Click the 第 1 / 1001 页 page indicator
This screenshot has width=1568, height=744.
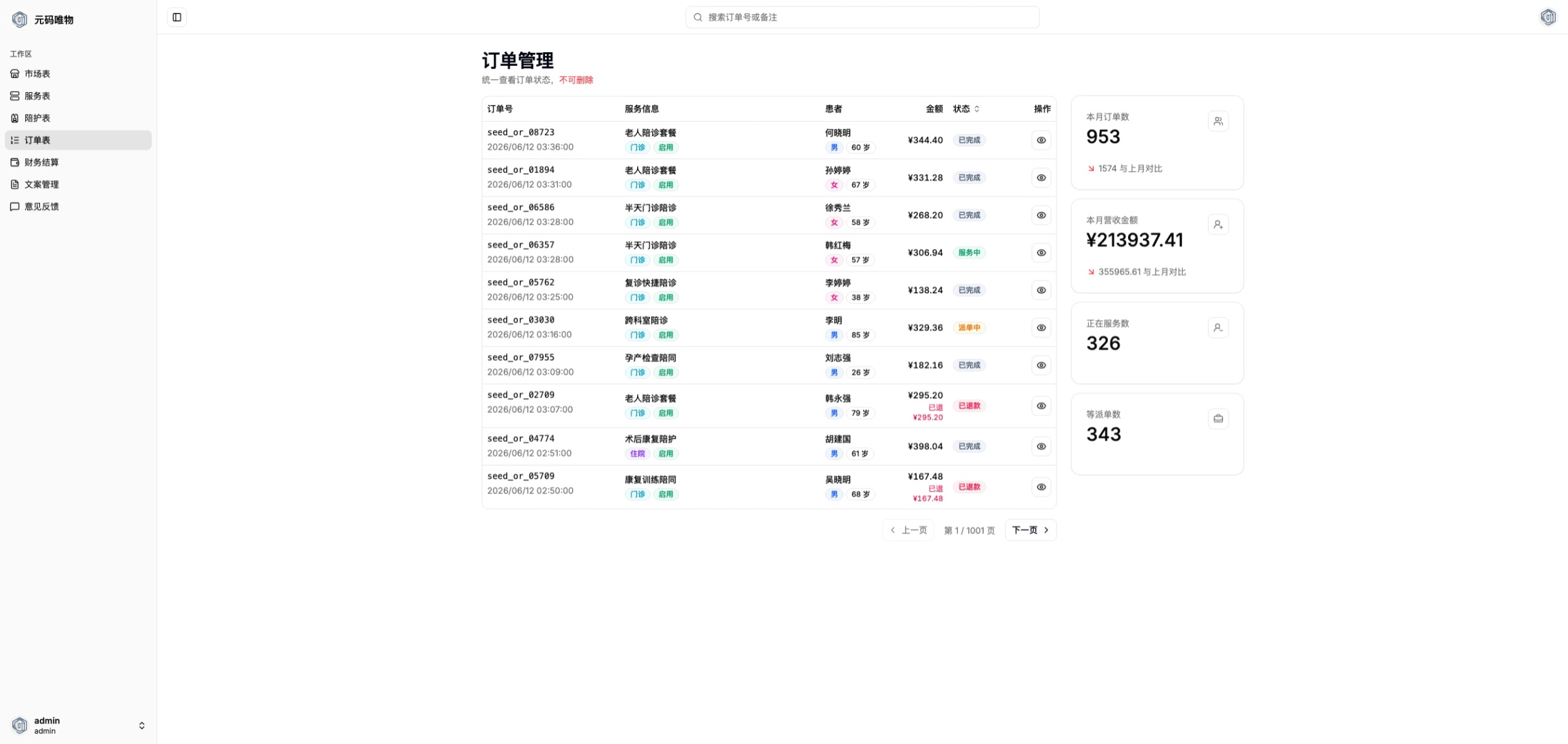[x=969, y=531]
